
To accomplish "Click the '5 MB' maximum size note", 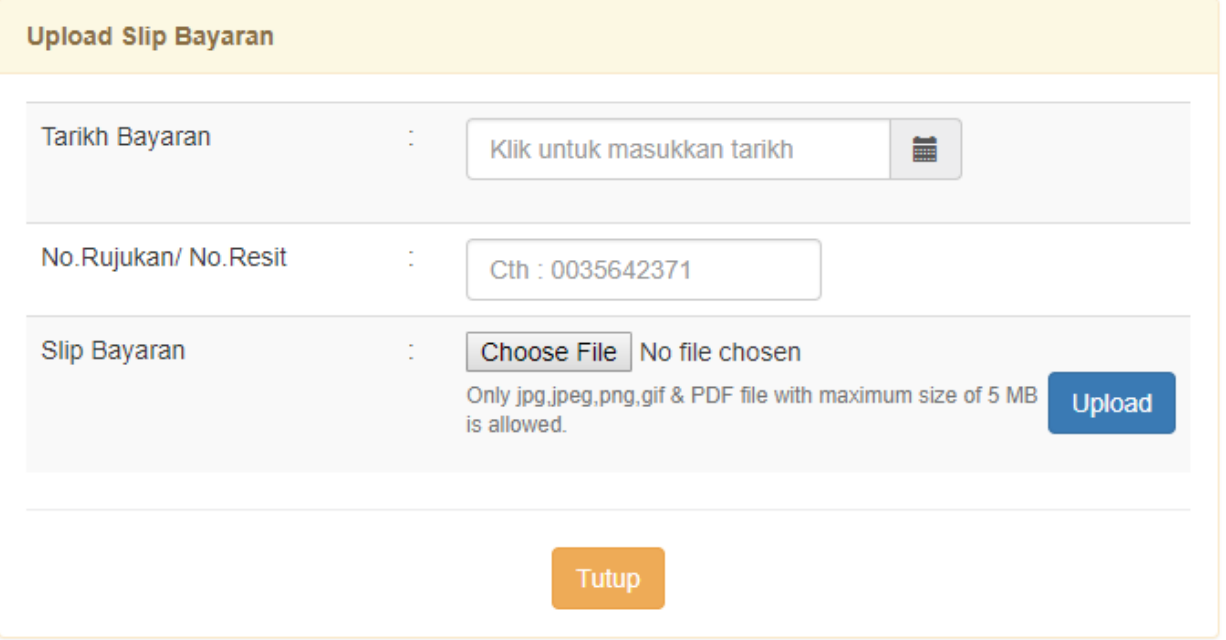I will 1012,395.
